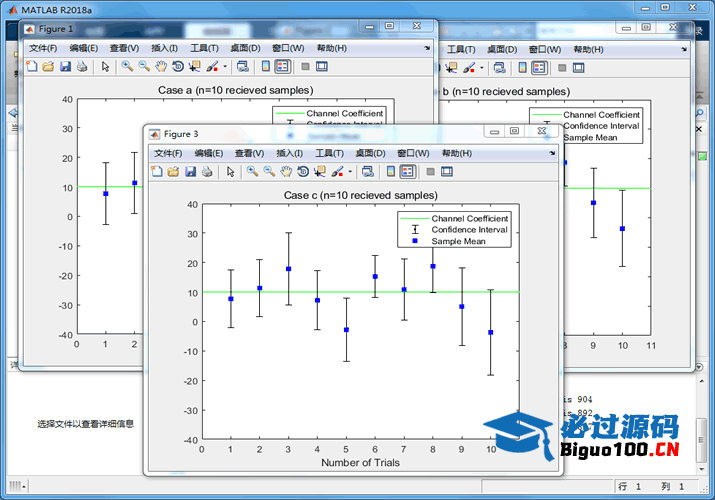This screenshot has height=500, width=715.
Task: Activate the Pan hand tool in Figure 3
Action: coord(286,172)
